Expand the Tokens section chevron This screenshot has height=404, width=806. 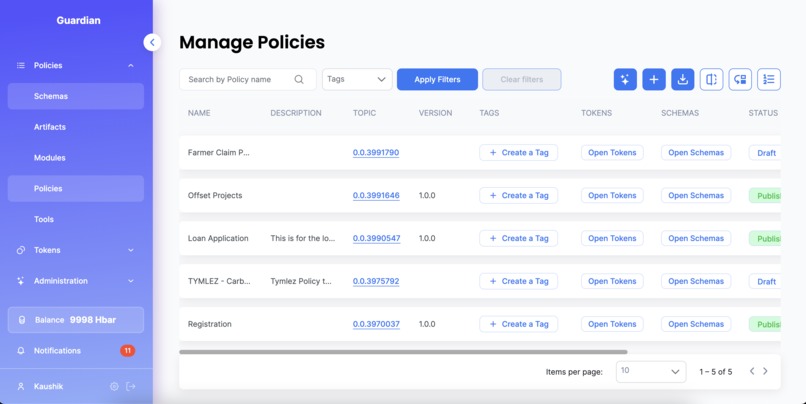tap(131, 250)
